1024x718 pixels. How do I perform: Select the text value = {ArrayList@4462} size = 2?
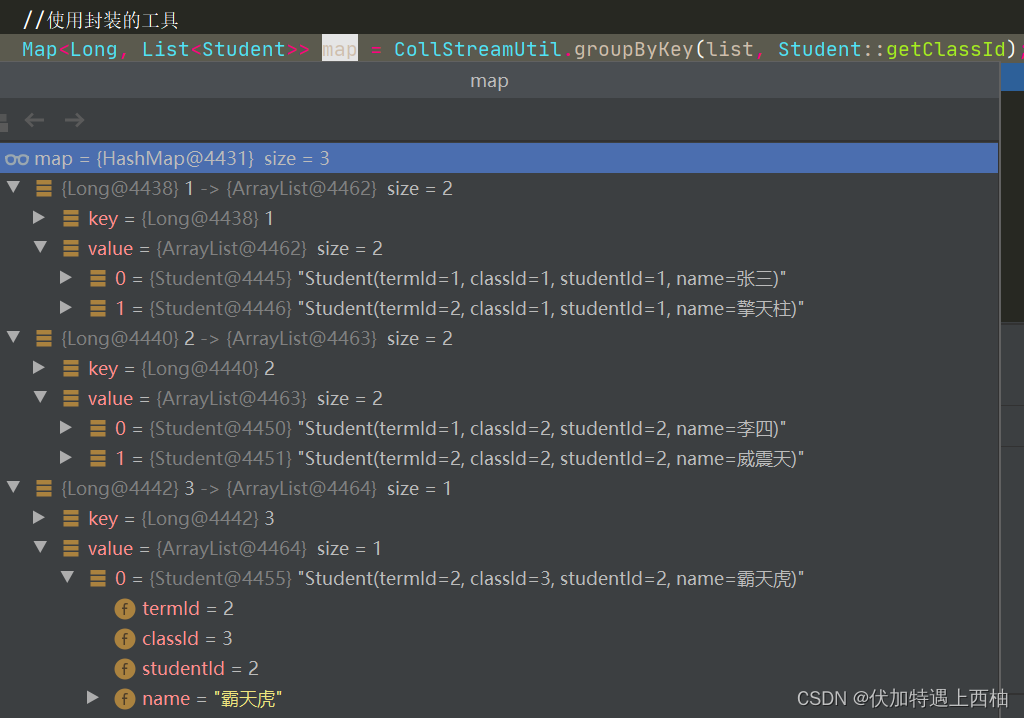click(235, 248)
